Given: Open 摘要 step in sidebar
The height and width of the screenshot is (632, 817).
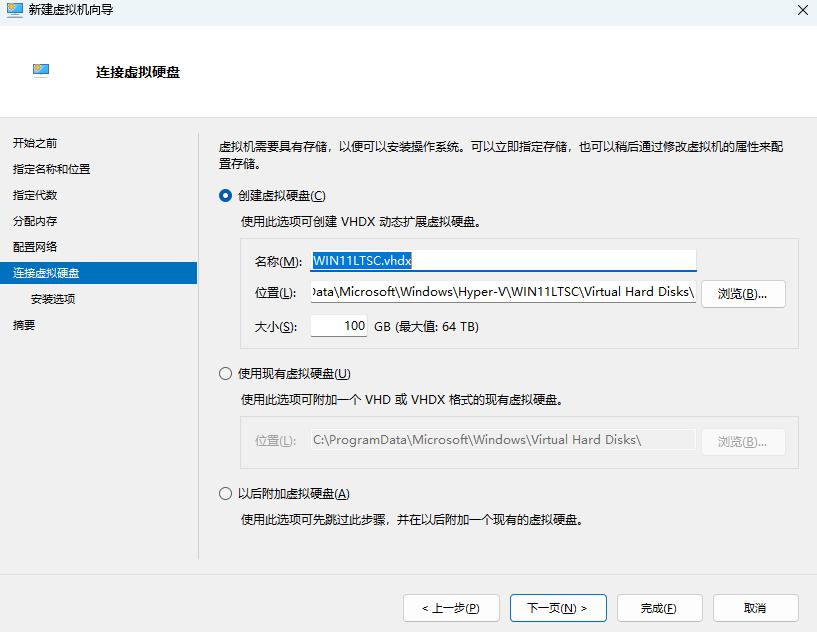Looking at the screenshot, I should click(24, 325).
